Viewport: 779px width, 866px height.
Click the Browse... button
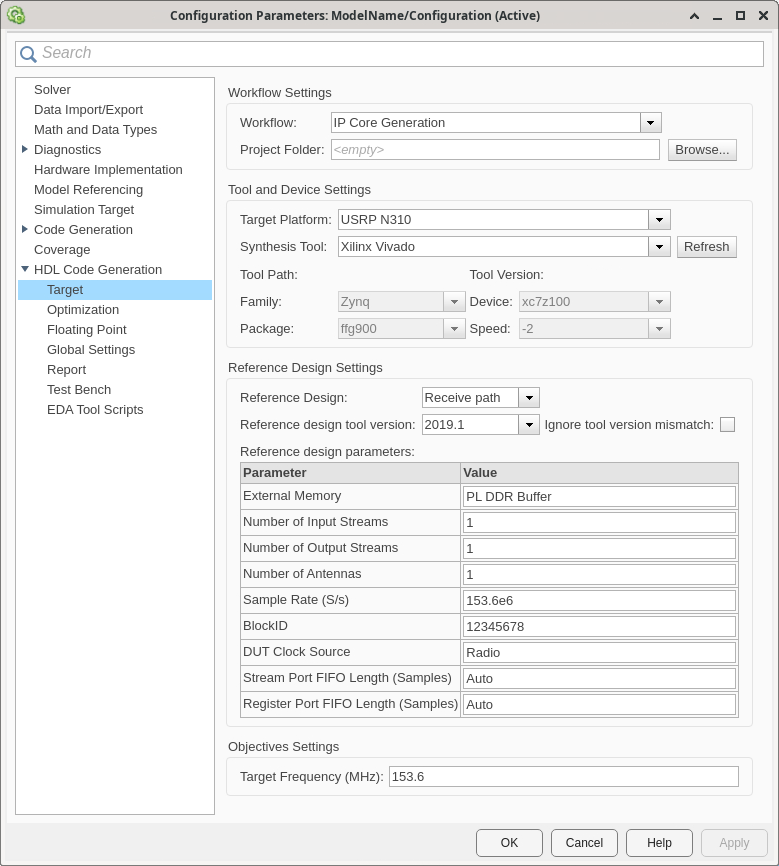(702, 150)
